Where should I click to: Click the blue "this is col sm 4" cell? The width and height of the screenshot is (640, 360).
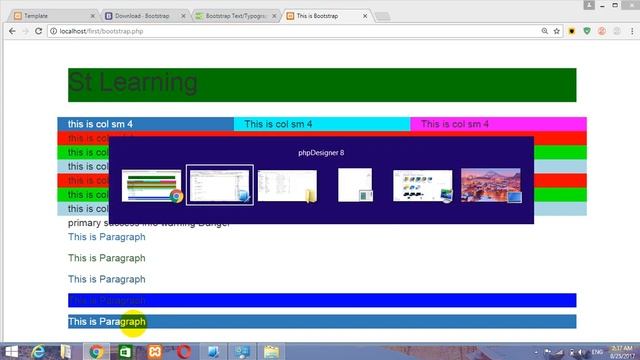(x=146, y=124)
